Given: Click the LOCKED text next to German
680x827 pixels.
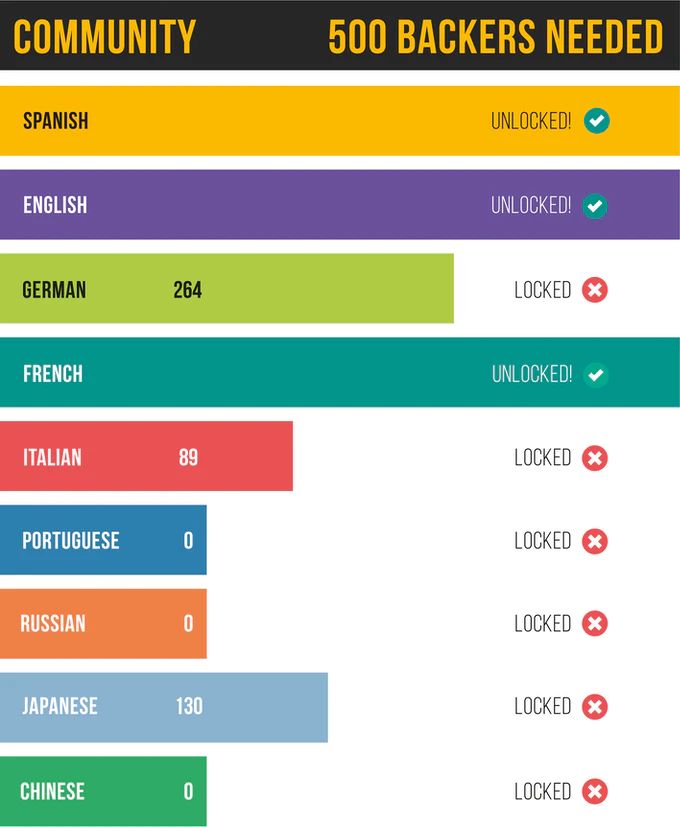Looking at the screenshot, I should point(543,290).
